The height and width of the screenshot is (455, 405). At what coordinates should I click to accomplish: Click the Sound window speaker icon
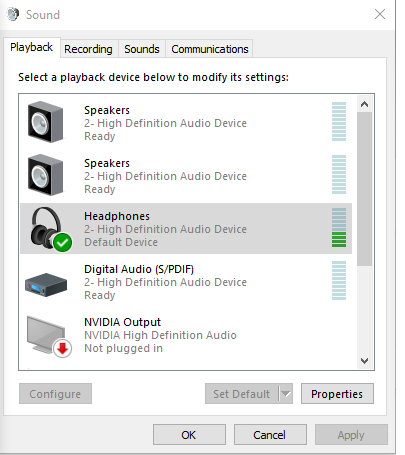coord(13,14)
